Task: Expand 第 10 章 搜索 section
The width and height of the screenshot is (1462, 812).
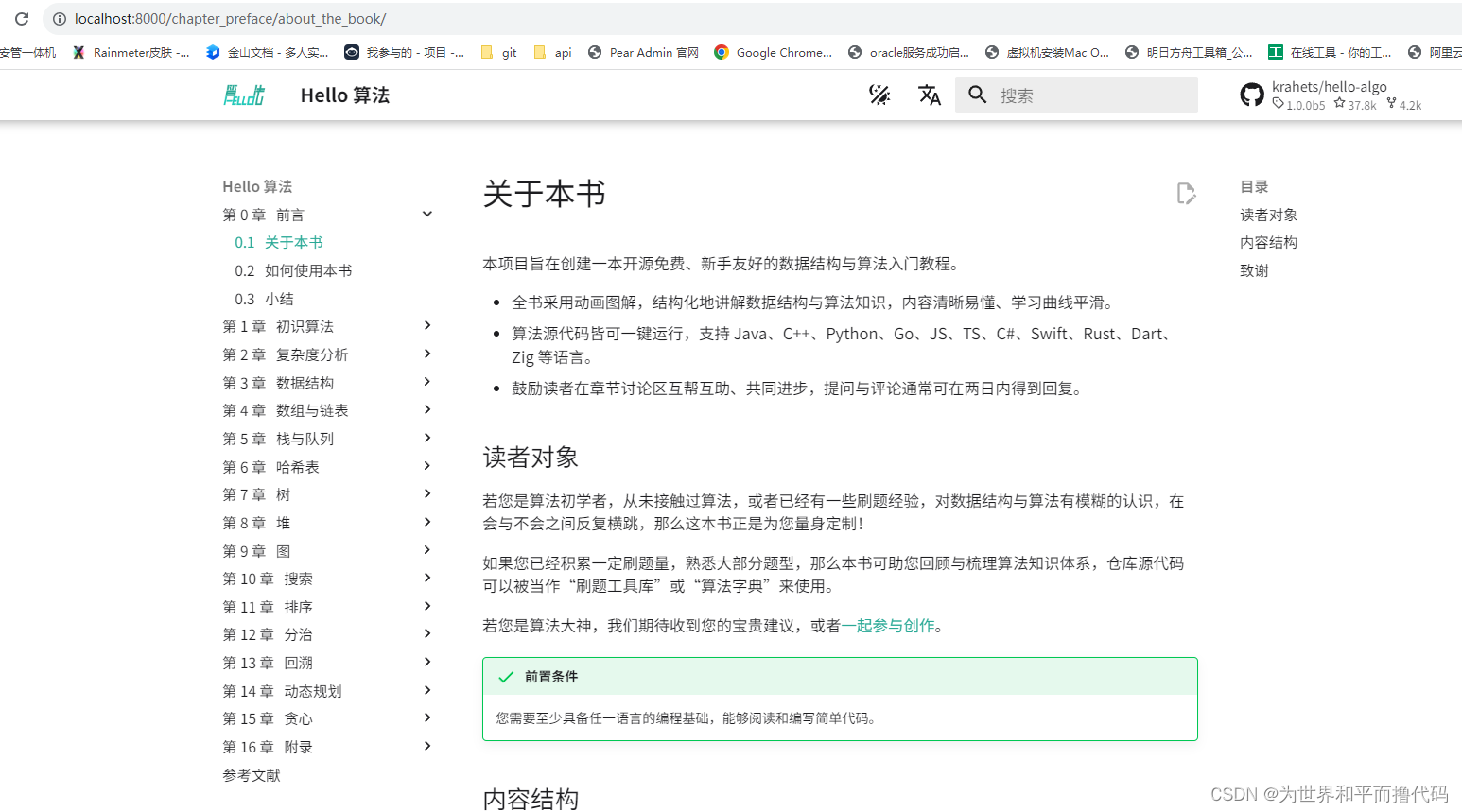Action: tap(426, 578)
